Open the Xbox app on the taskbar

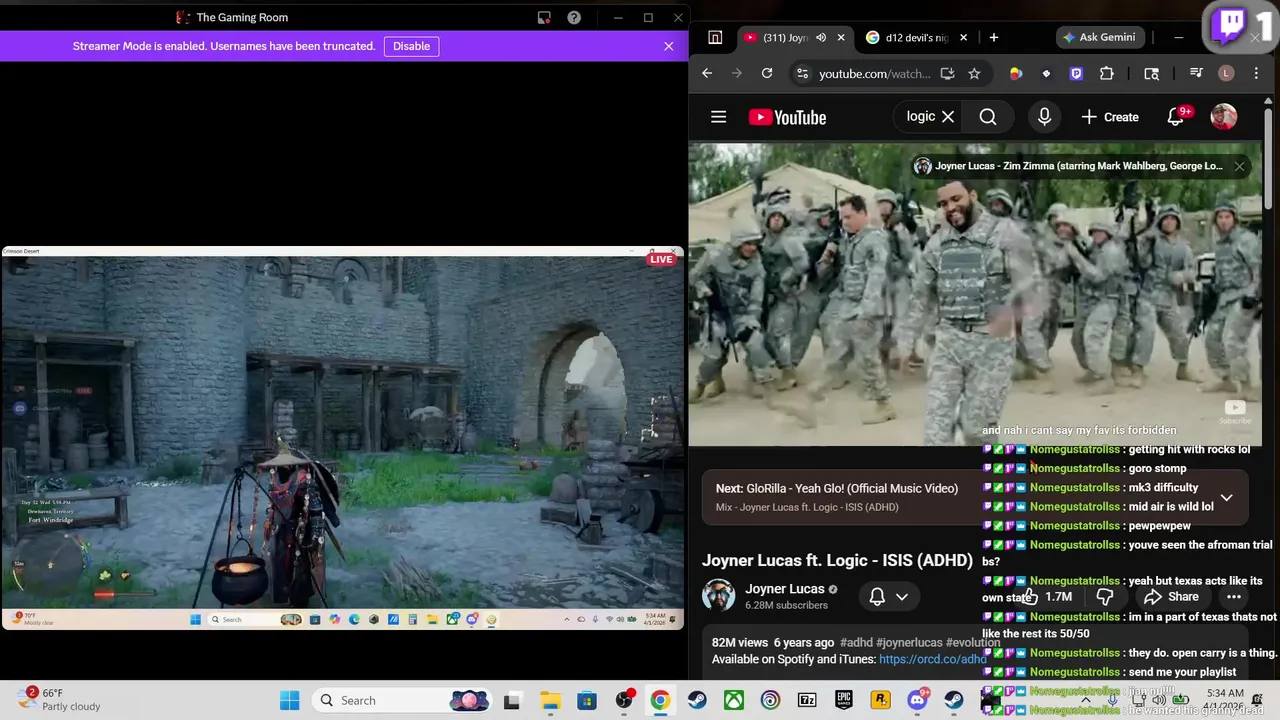734,700
